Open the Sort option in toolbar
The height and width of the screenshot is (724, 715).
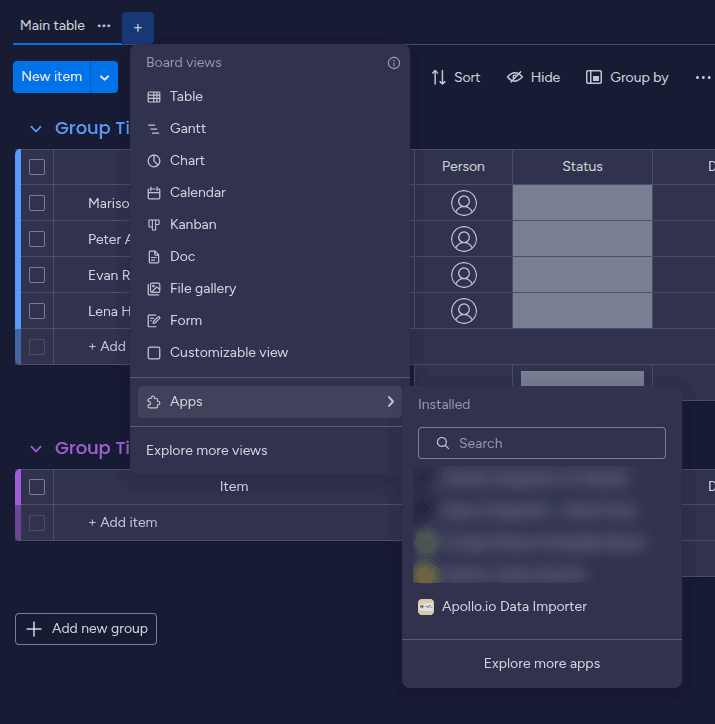pos(455,77)
